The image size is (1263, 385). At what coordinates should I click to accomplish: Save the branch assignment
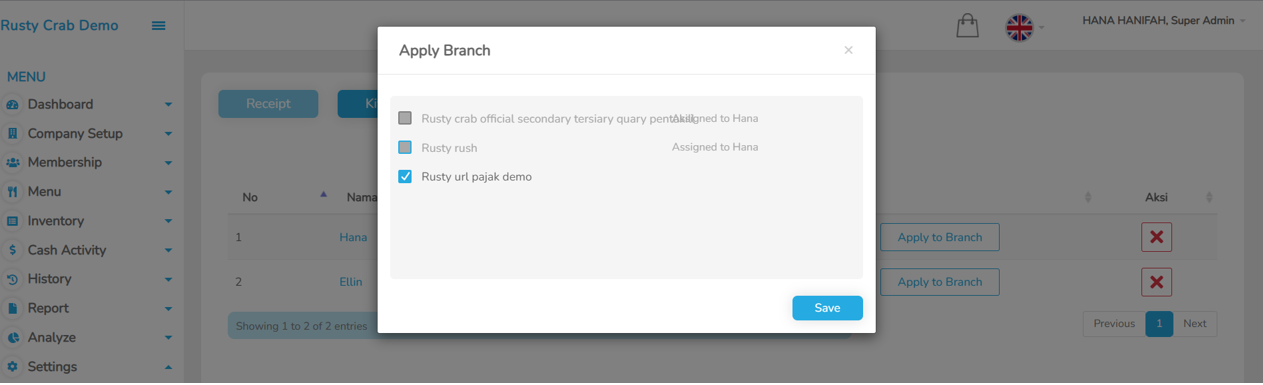(x=827, y=308)
